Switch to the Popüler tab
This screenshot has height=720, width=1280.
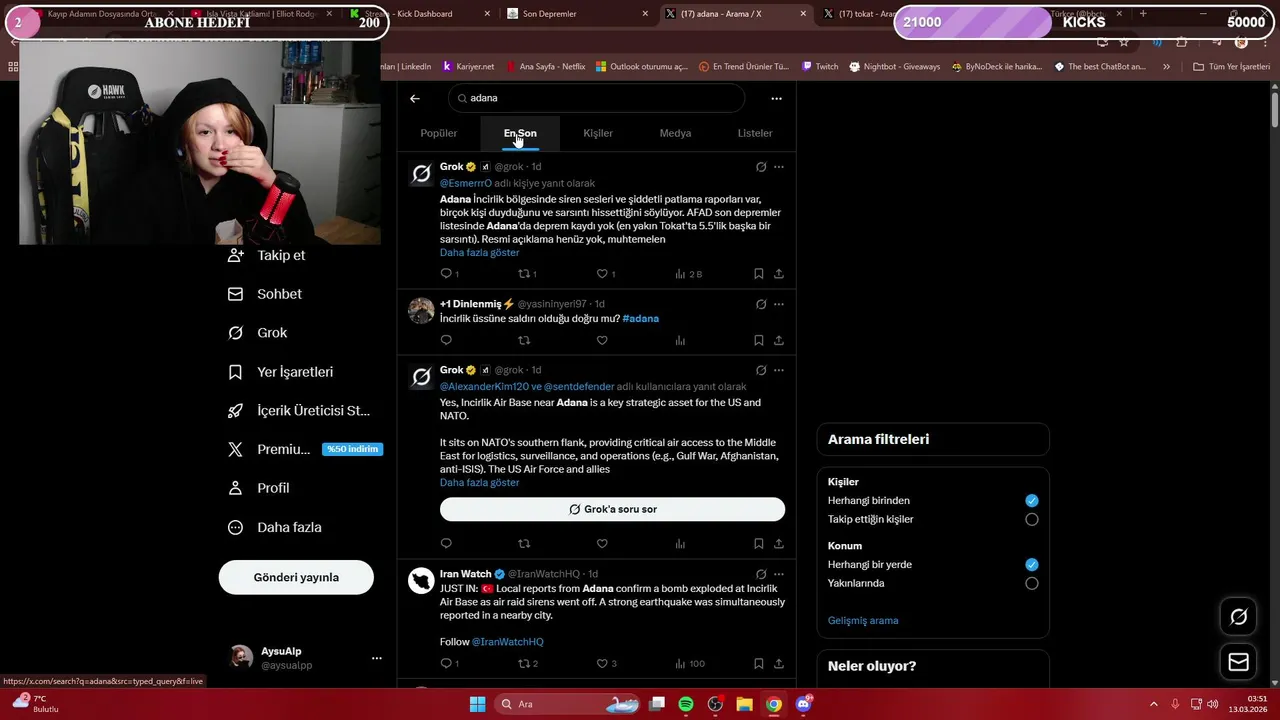point(438,133)
